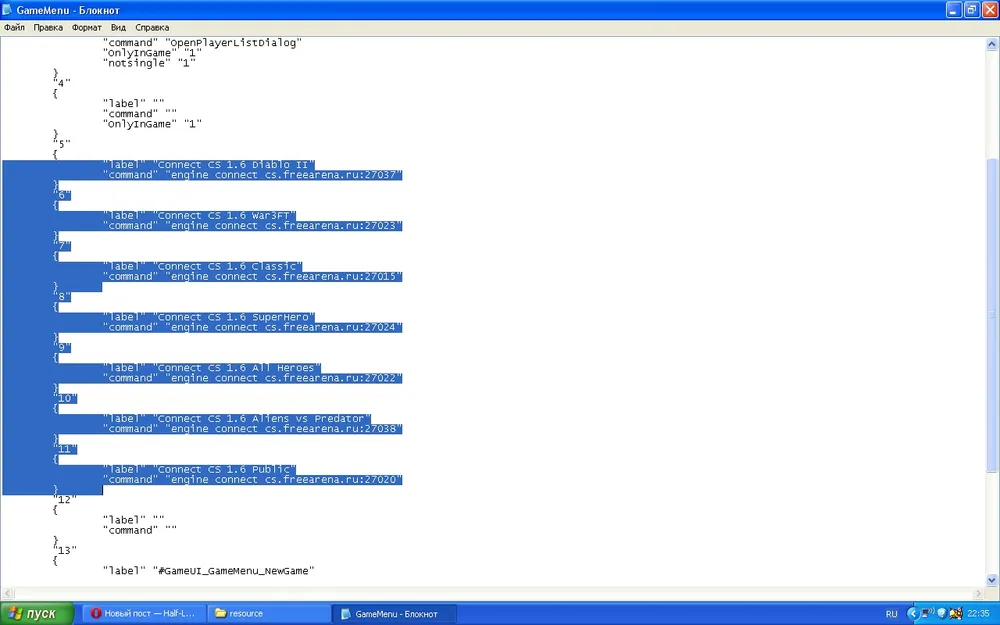
Task: Open the Справка menu
Action: 152,27
